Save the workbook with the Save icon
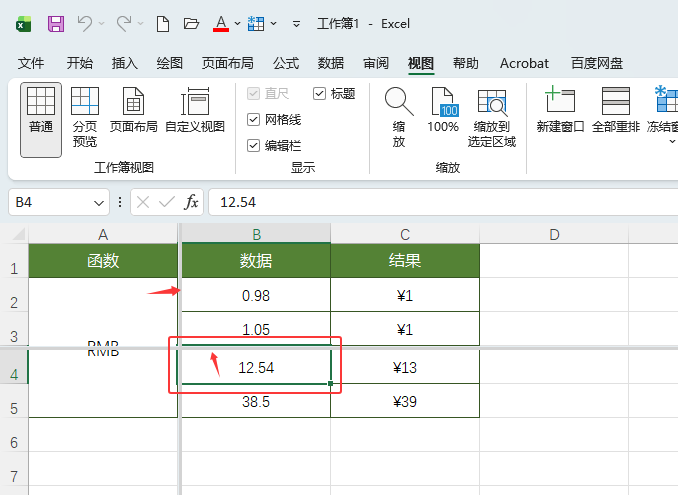The height and width of the screenshot is (495, 678). click(56, 24)
